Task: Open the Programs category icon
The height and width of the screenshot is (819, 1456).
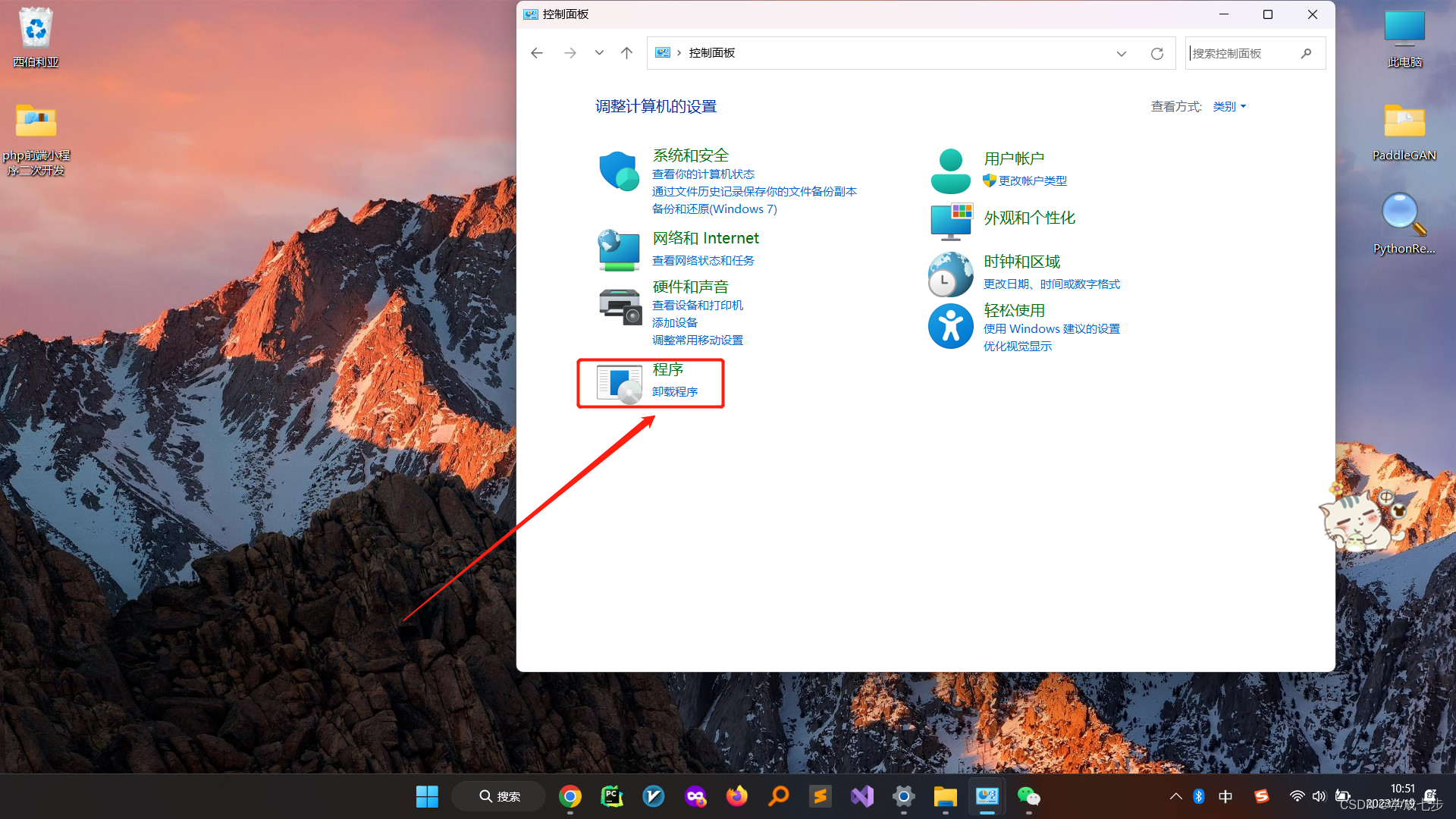Action: pyautogui.click(x=619, y=383)
